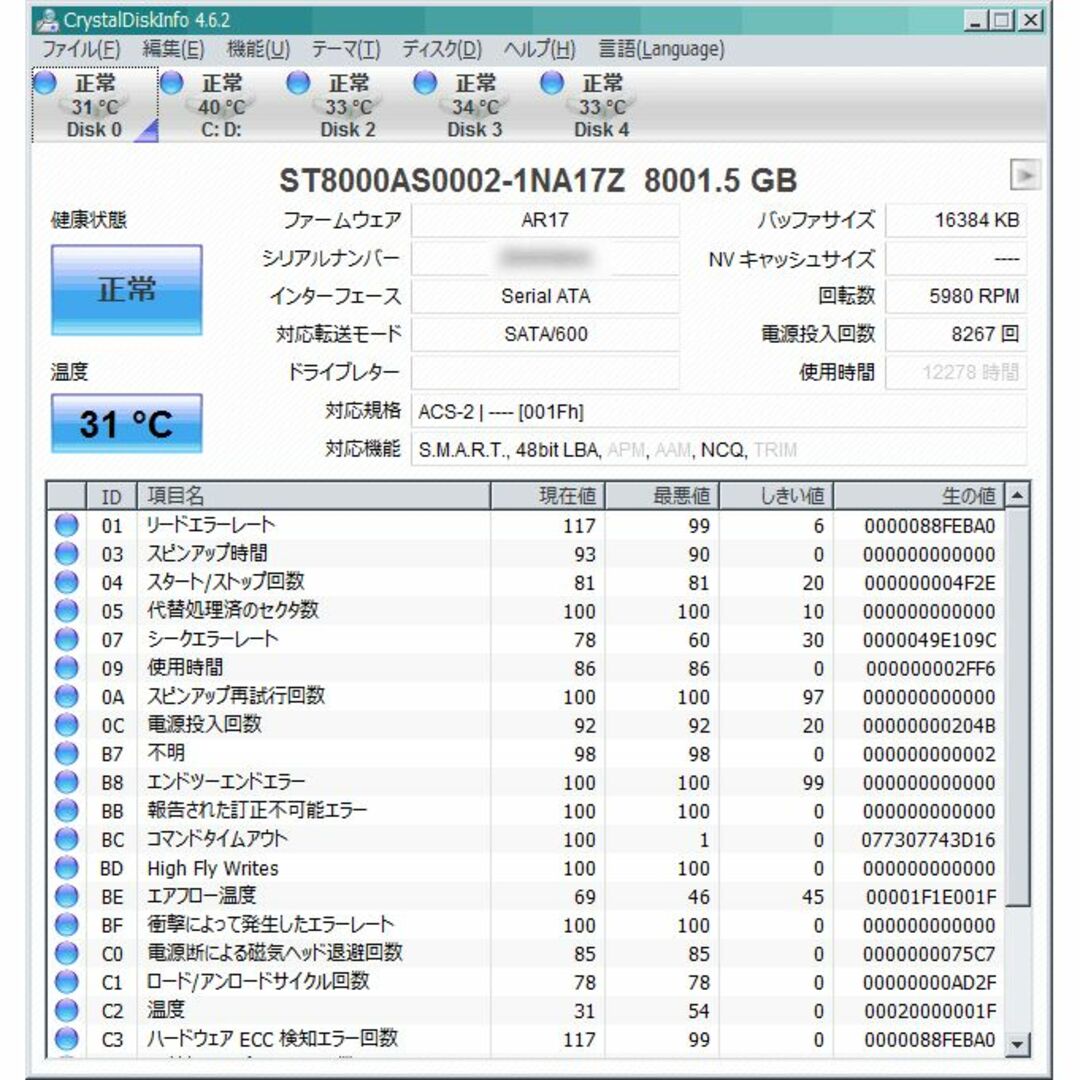The height and width of the screenshot is (1080, 1080).
Task: Click status orb for attribute BB 報告された訂正不可能エラー
Action: 67,811
